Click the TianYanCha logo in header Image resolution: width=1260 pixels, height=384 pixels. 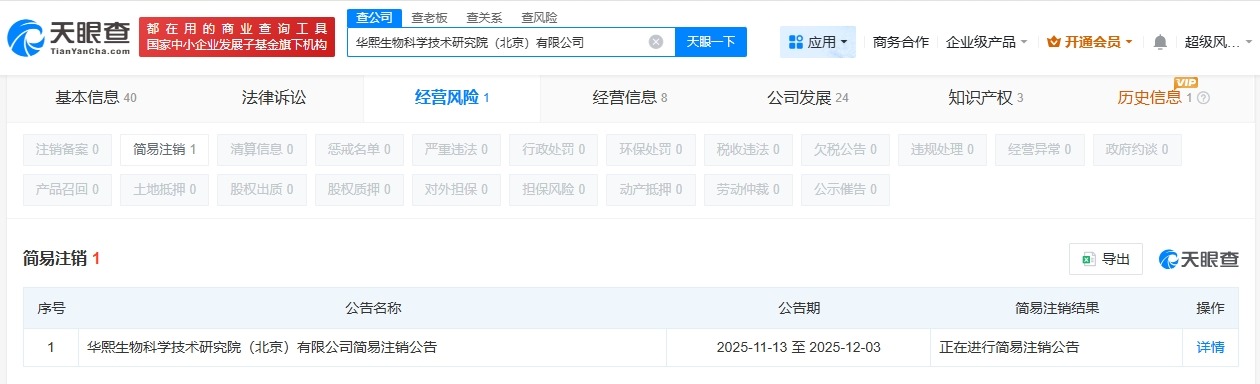tap(68, 37)
